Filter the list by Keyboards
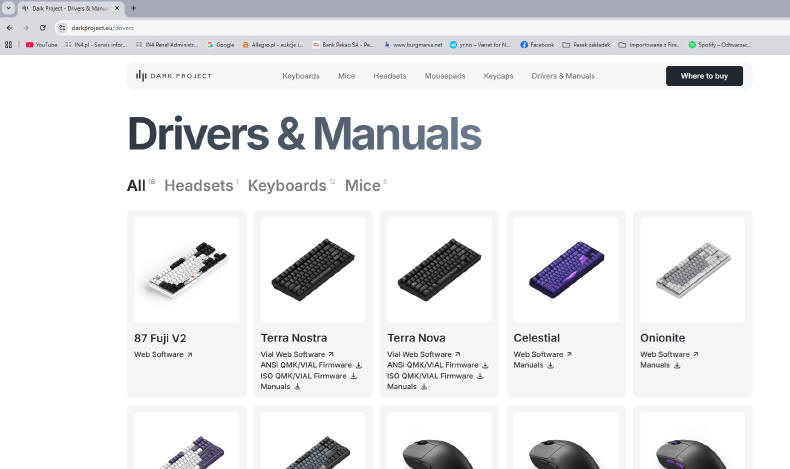Viewport: 790px width, 469px height. (x=287, y=185)
